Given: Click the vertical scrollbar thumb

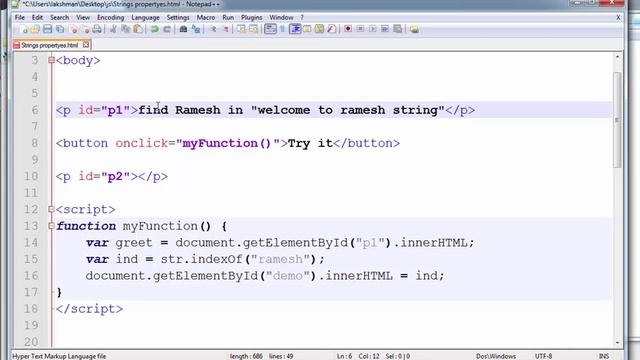Looking at the screenshot, I should point(617,120).
